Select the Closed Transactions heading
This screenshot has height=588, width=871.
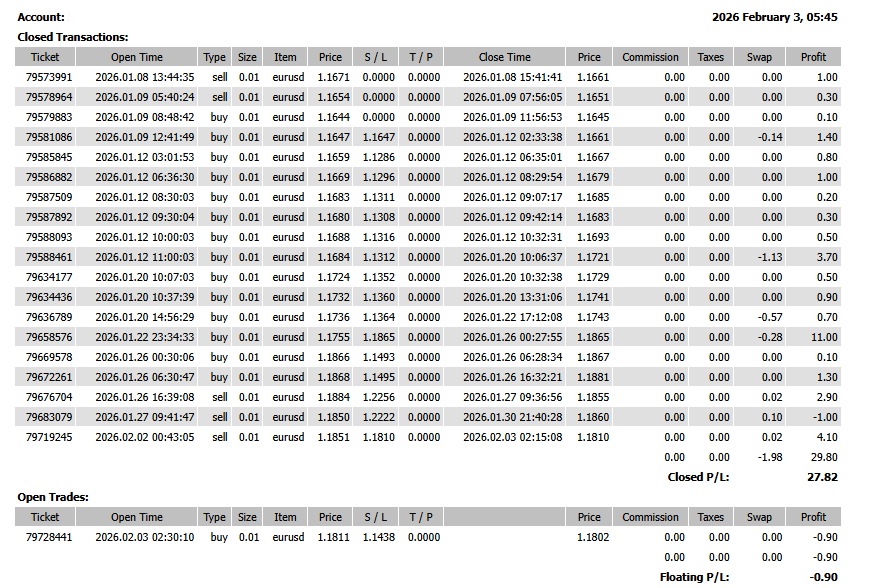pyautogui.click(x=73, y=37)
